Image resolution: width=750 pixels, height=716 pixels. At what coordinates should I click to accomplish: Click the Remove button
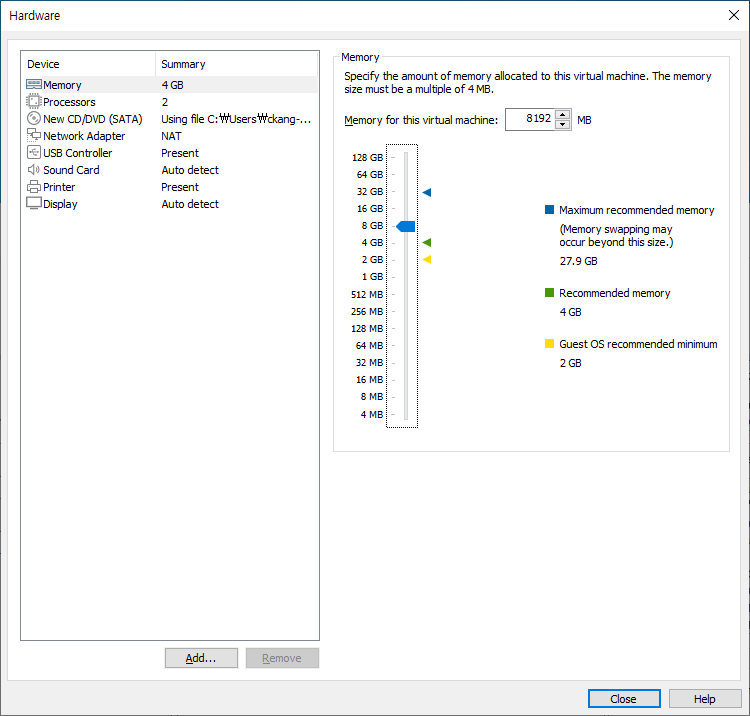282,658
